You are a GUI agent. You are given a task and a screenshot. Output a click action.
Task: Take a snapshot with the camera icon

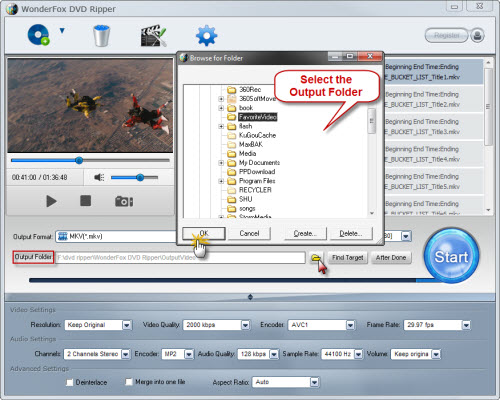(x=124, y=201)
